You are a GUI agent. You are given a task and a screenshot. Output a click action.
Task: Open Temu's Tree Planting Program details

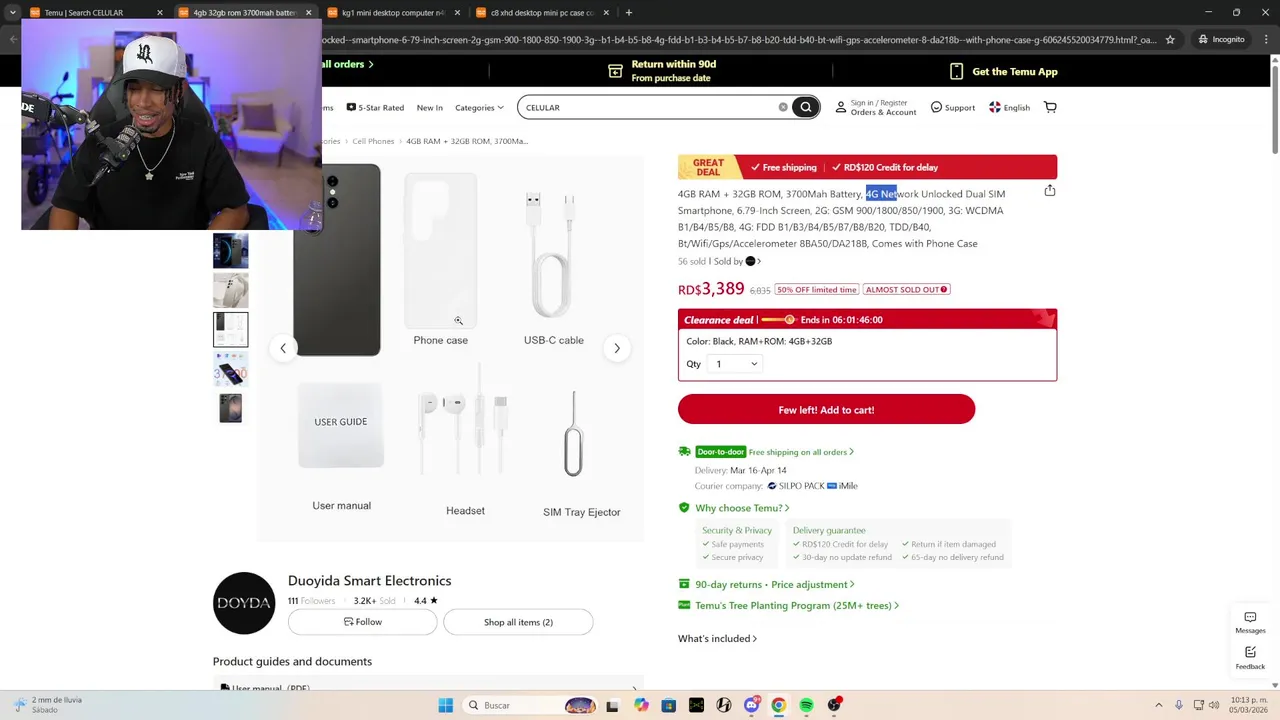coord(797,605)
